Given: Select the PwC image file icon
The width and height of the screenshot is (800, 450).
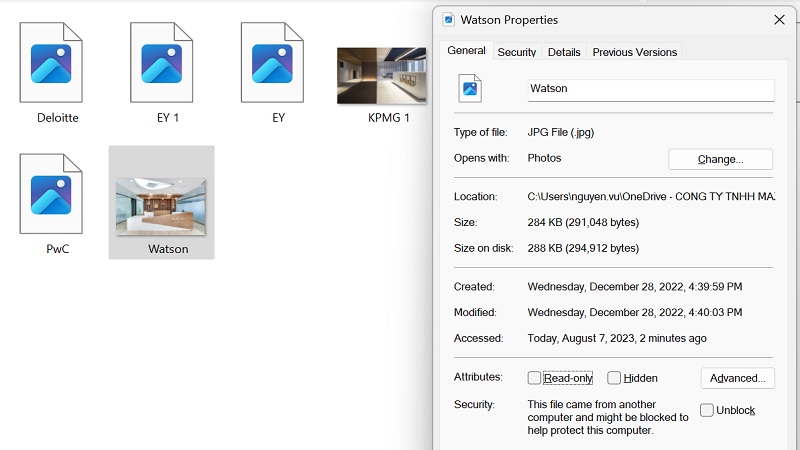Looking at the screenshot, I should click(51, 194).
